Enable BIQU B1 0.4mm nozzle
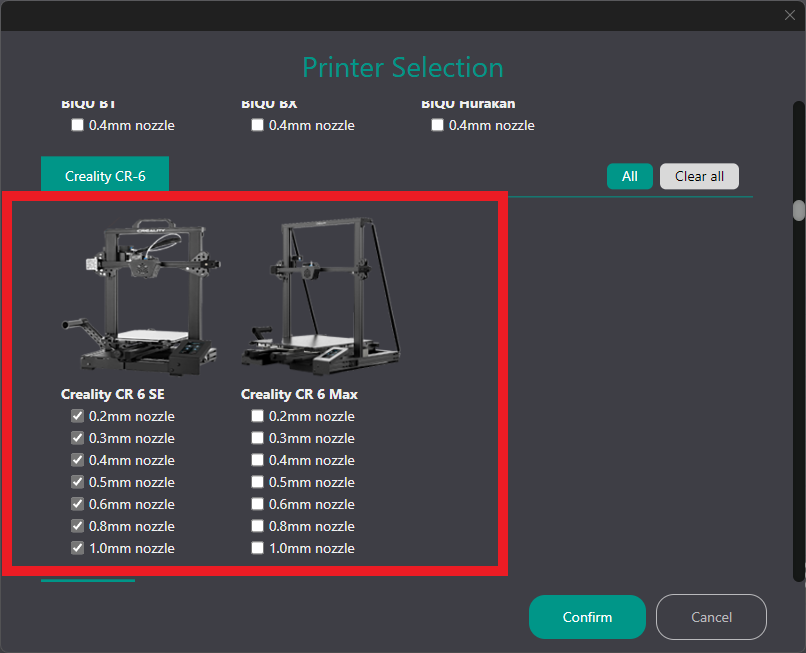 click(77, 125)
